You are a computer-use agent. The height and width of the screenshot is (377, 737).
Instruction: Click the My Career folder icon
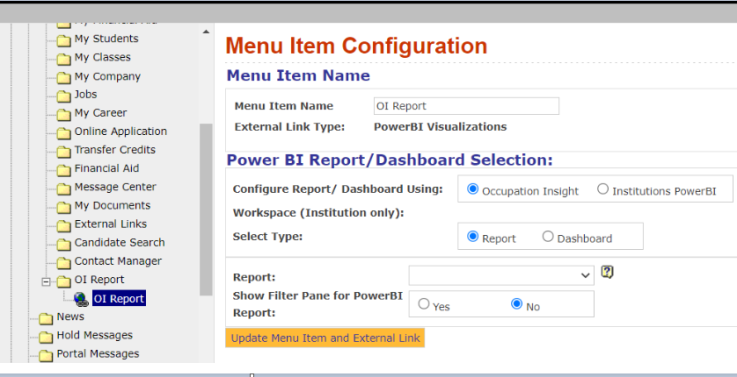[x=64, y=114]
